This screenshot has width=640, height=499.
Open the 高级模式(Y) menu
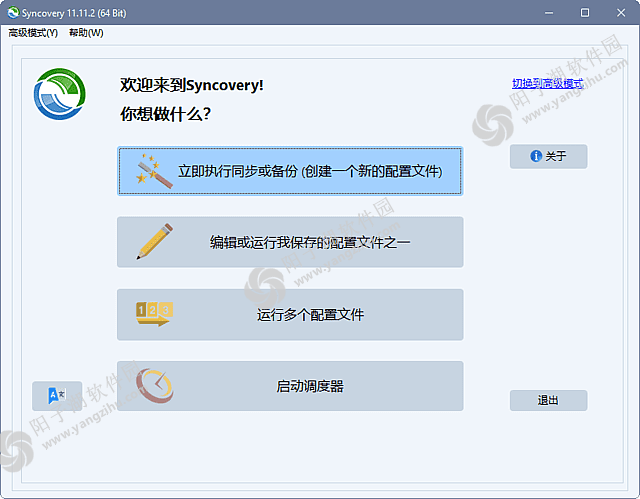(x=33, y=33)
